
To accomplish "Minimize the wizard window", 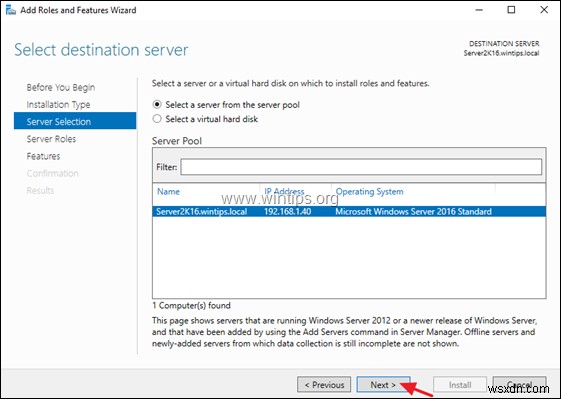I will pos(479,10).
